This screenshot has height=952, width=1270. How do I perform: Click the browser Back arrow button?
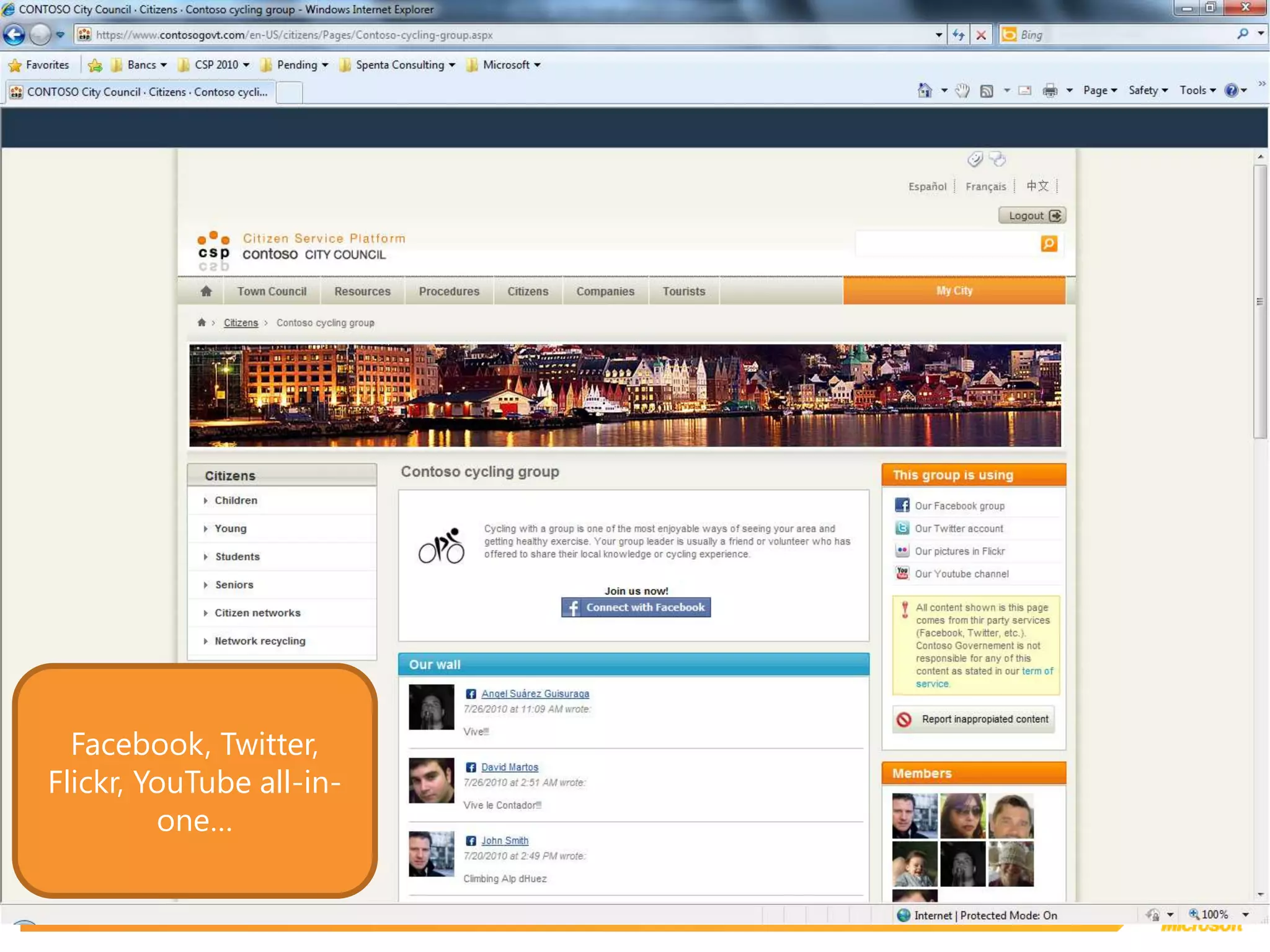(x=14, y=35)
